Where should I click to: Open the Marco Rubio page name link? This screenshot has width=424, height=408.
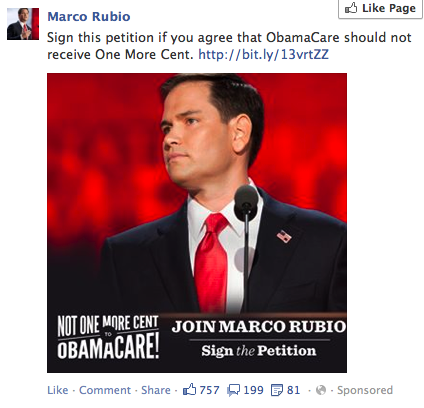pos(89,16)
